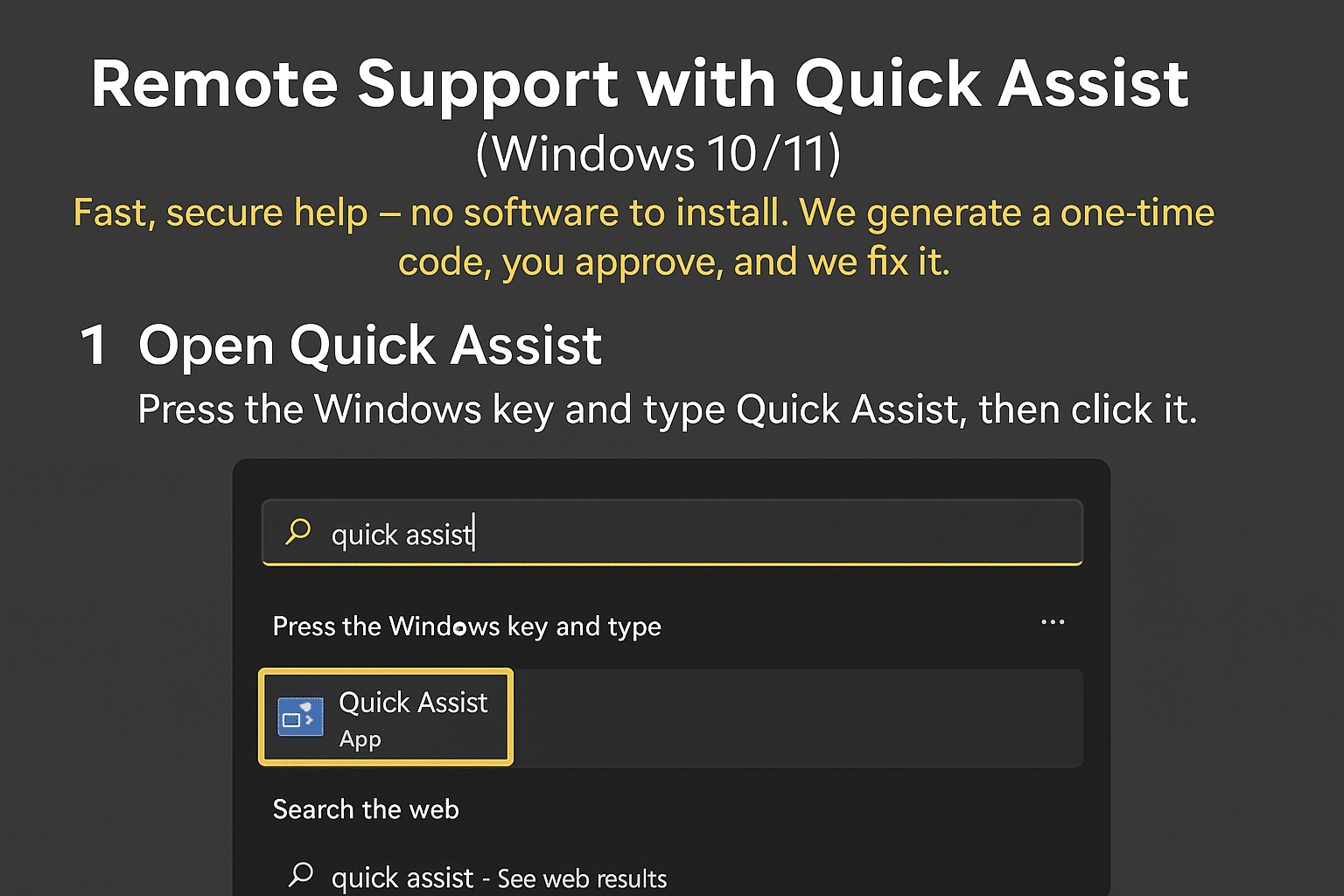Click the Quick Assist app icon

tap(300, 717)
